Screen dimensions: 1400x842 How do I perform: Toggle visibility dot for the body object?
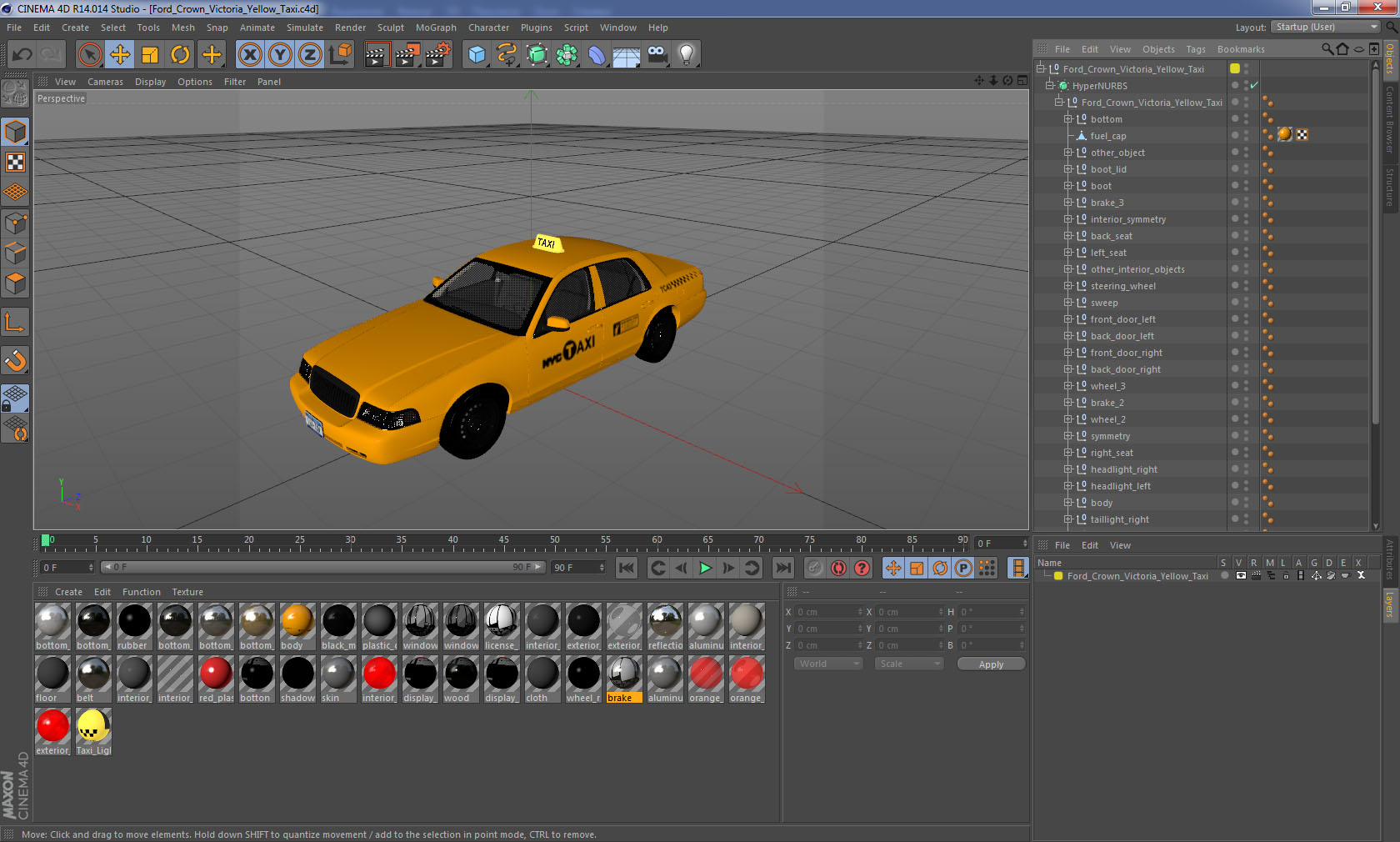(1235, 501)
